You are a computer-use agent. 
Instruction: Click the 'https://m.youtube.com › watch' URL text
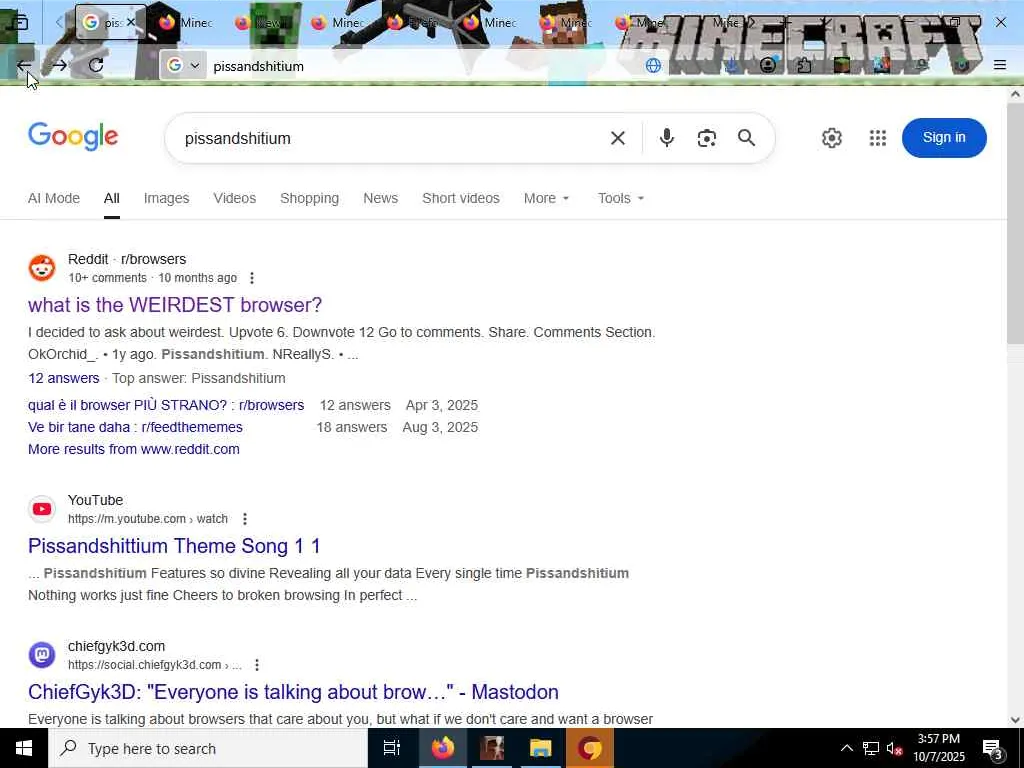[148, 519]
